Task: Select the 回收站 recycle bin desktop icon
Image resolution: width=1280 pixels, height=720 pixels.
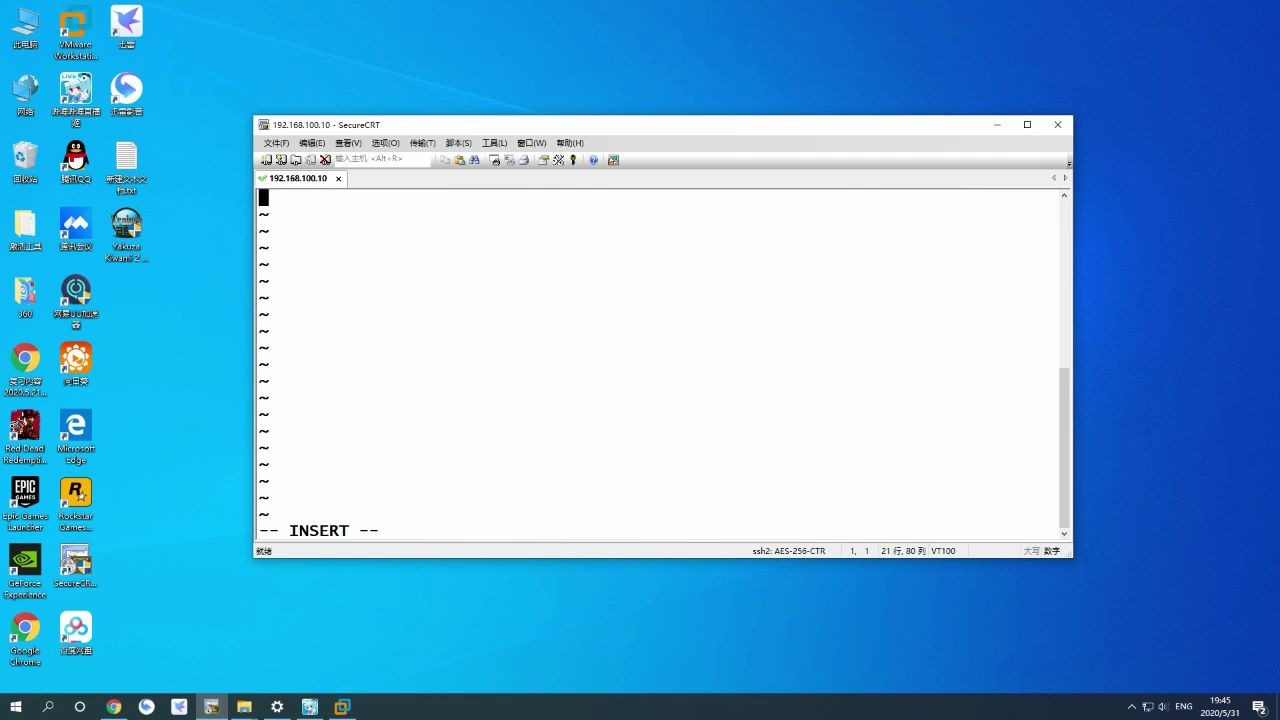Action: (x=25, y=162)
